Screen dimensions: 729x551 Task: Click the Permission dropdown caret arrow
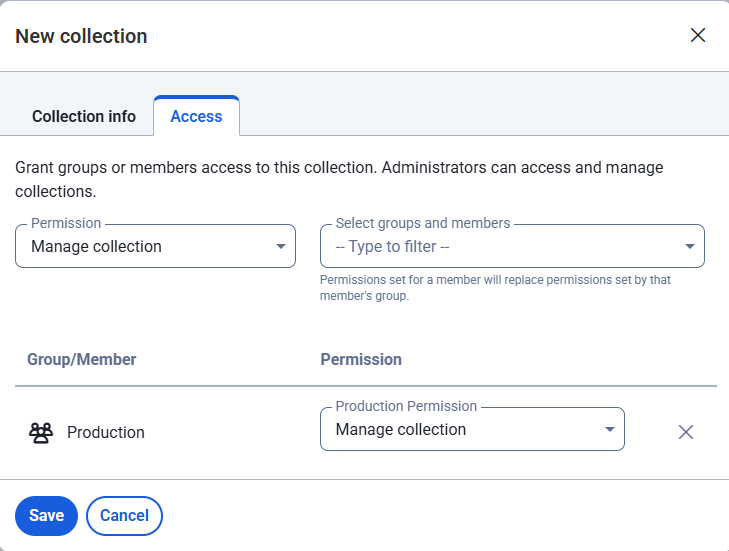pos(281,247)
